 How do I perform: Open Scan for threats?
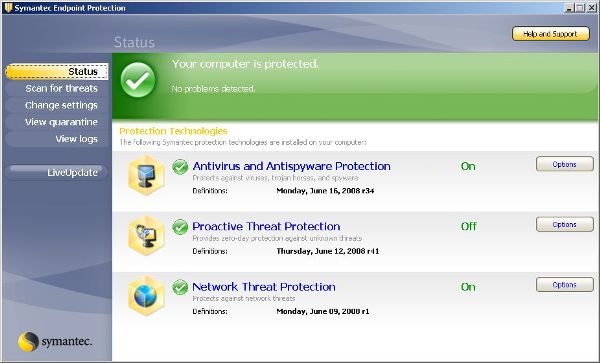point(57,88)
